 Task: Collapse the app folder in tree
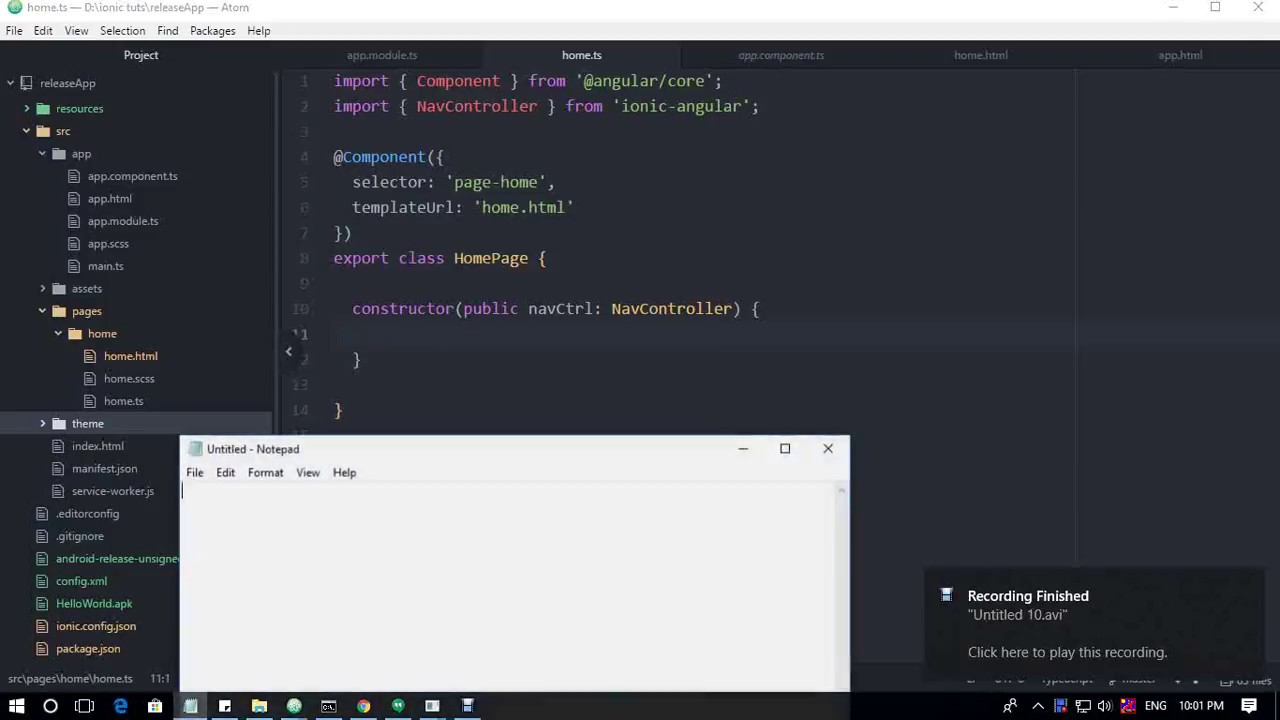[x=43, y=154]
